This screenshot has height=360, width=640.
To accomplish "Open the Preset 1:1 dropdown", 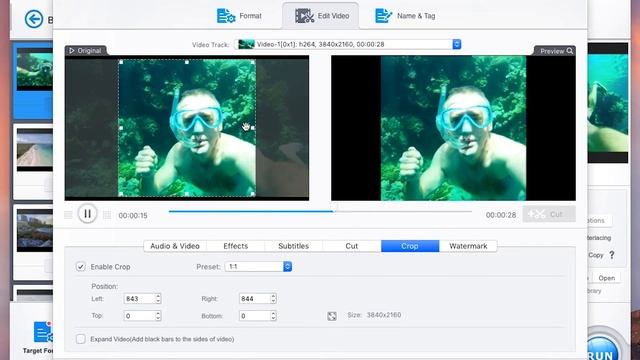I will coord(258,267).
